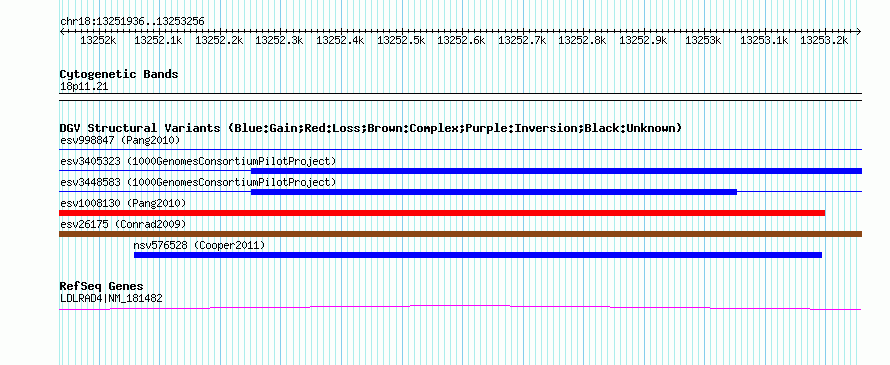Click the 13252.9k ruler tick label
This screenshot has width=890, height=365.
(x=643, y=41)
